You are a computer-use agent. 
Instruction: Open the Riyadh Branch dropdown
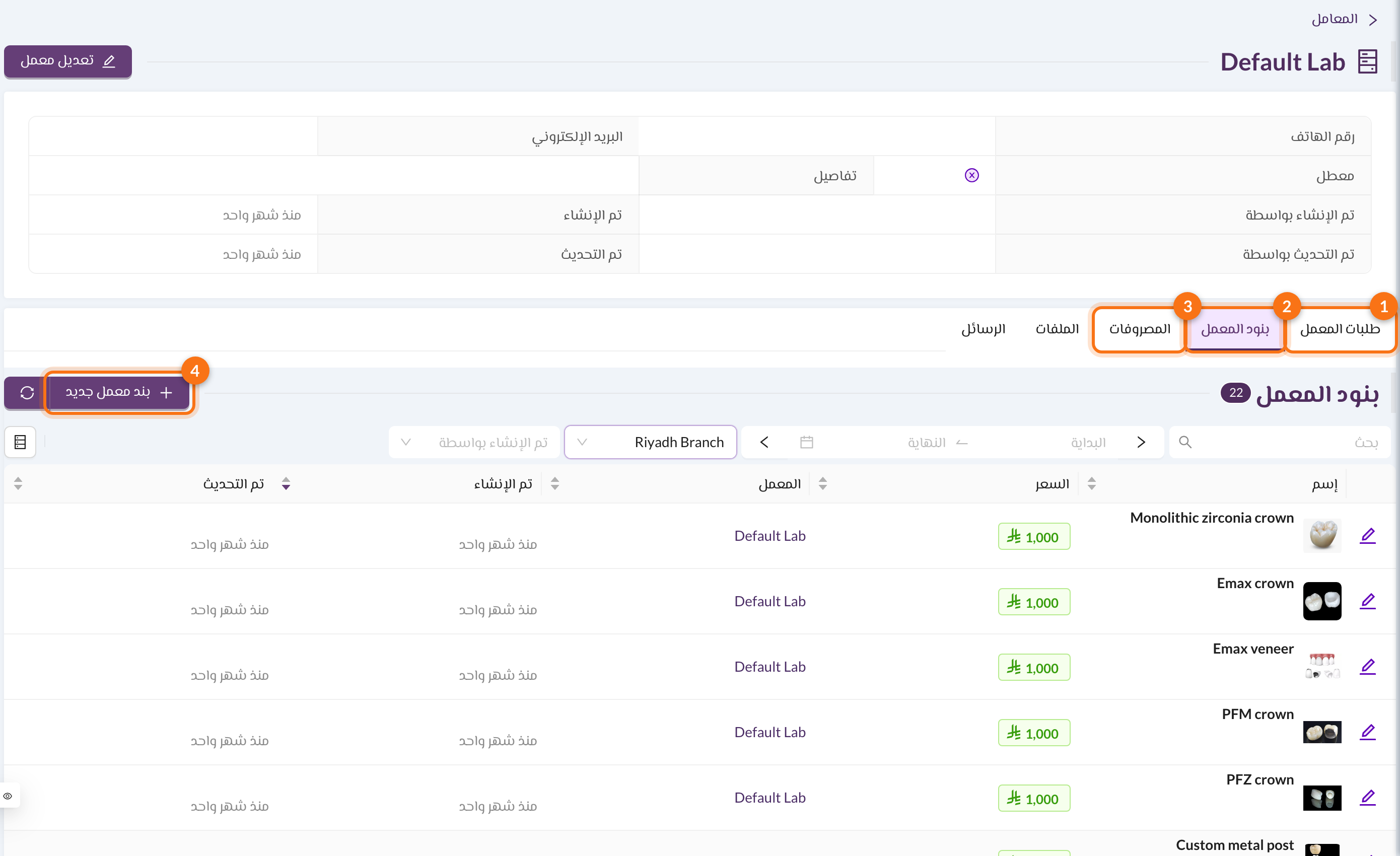(651, 442)
